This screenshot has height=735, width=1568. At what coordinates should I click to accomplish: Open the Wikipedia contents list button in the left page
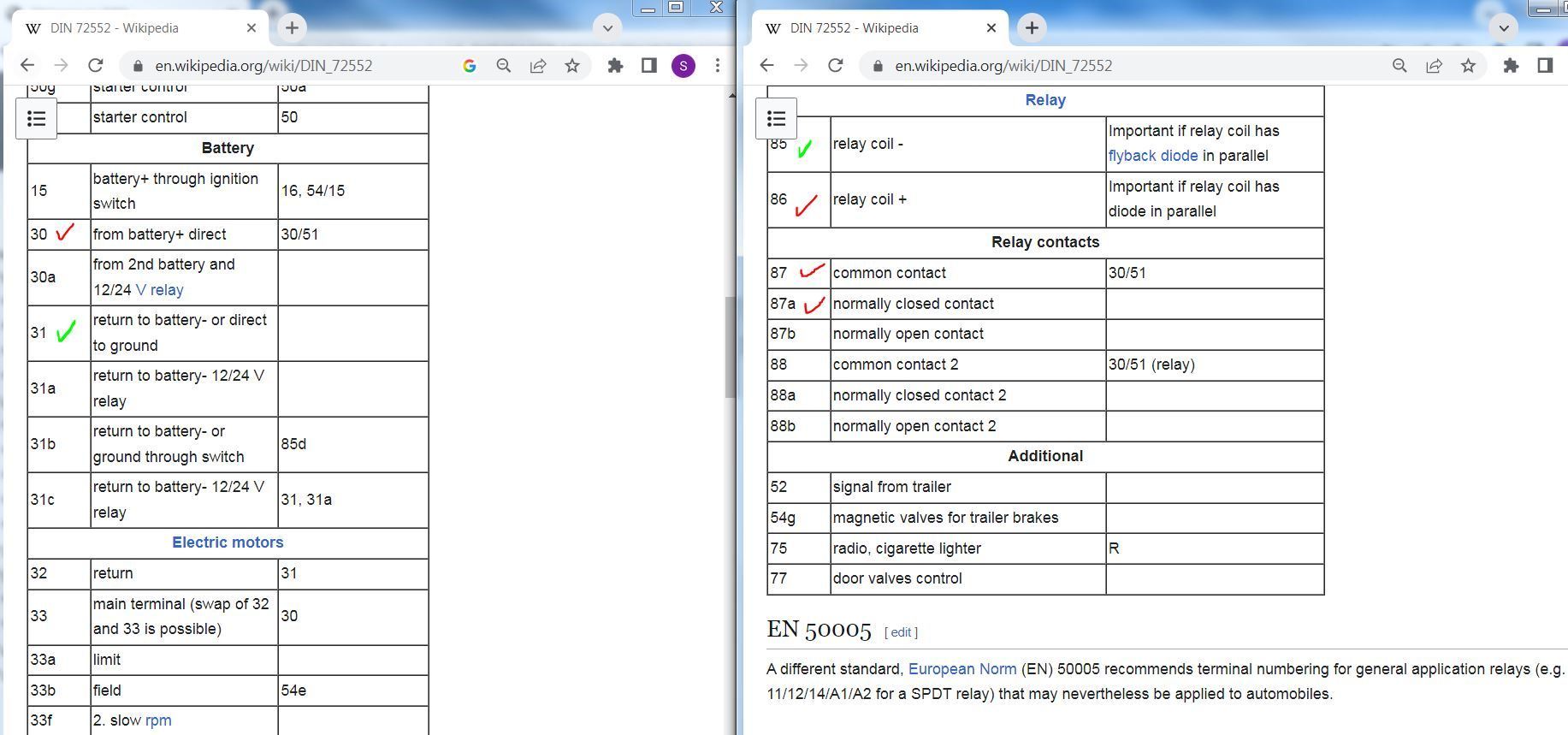(x=37, y=118)
